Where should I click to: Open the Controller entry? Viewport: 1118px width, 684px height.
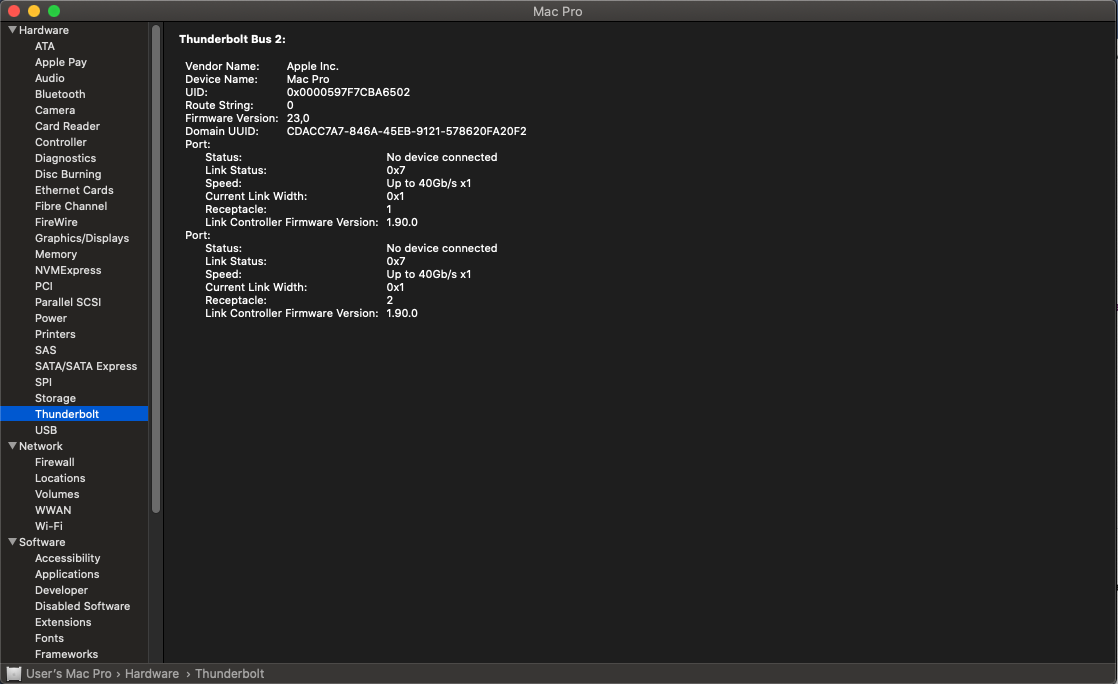[x=61, y=142]
